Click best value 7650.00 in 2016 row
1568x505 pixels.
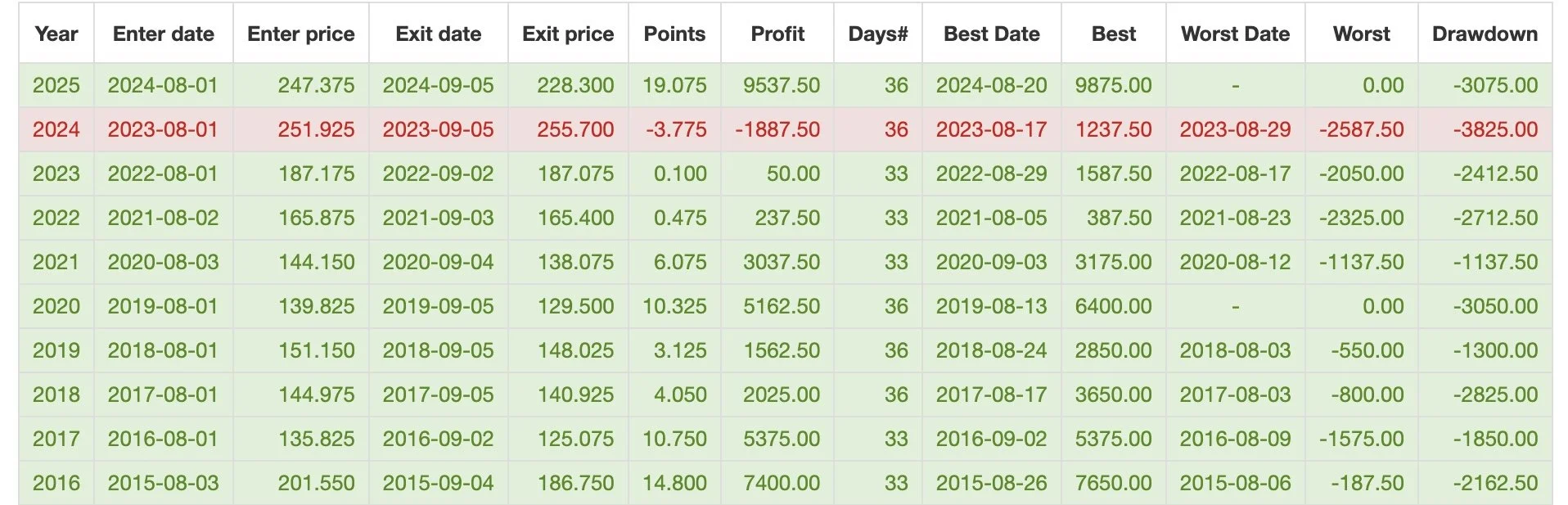click(1113, 483)
